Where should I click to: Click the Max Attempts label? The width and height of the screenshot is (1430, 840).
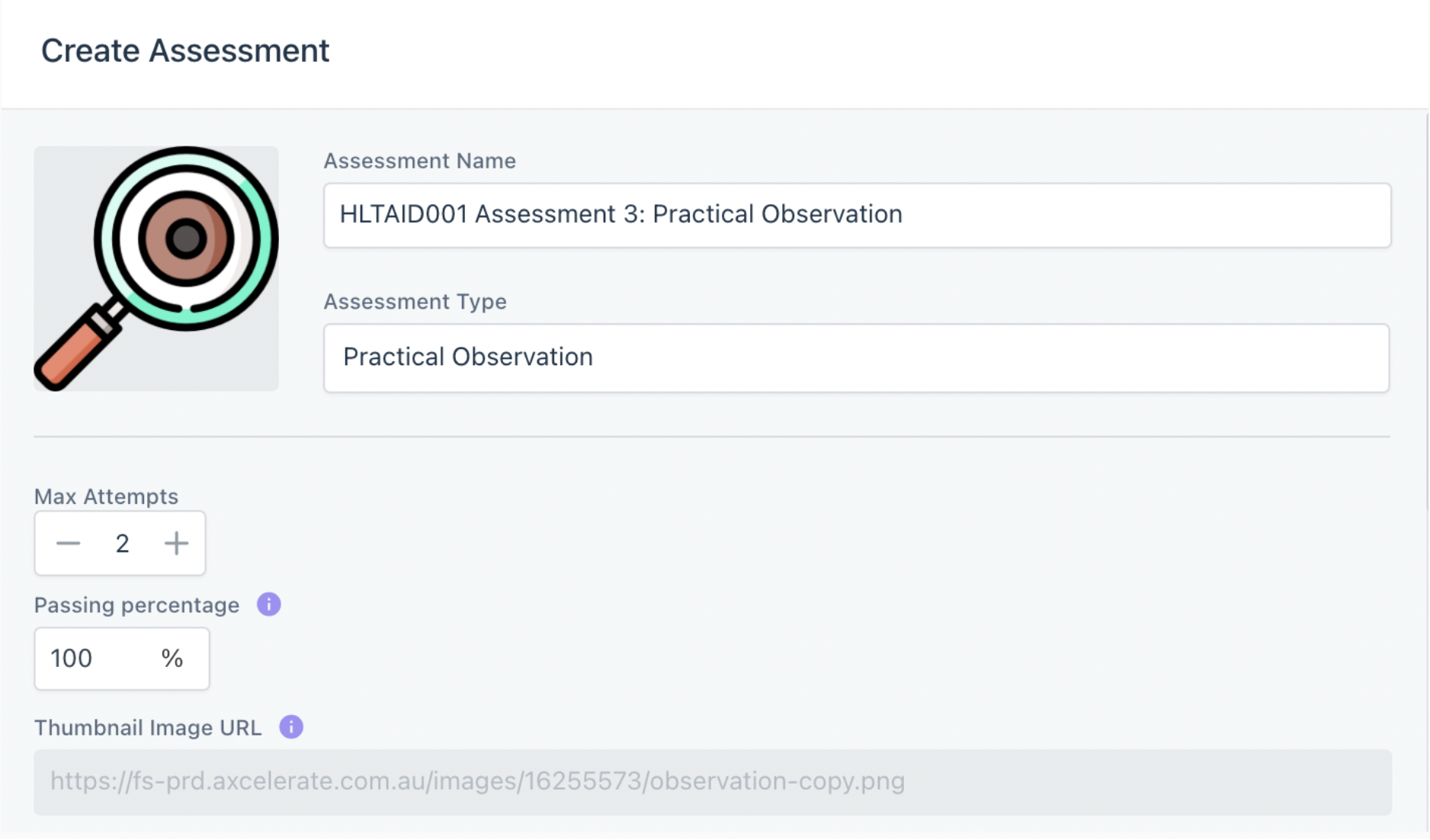[x=107, y=497]
